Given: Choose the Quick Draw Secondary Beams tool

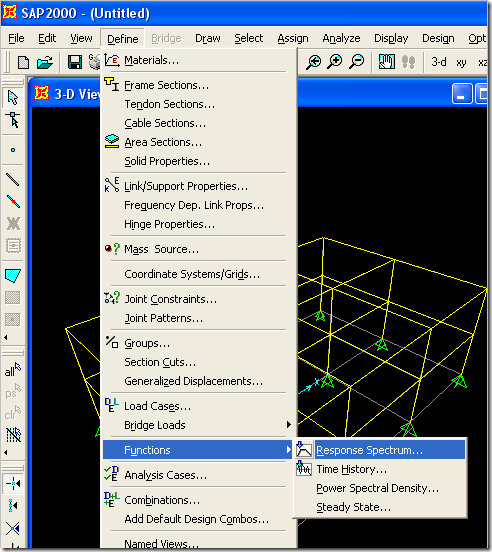Looking at the screenshot, I should [13, 245].
